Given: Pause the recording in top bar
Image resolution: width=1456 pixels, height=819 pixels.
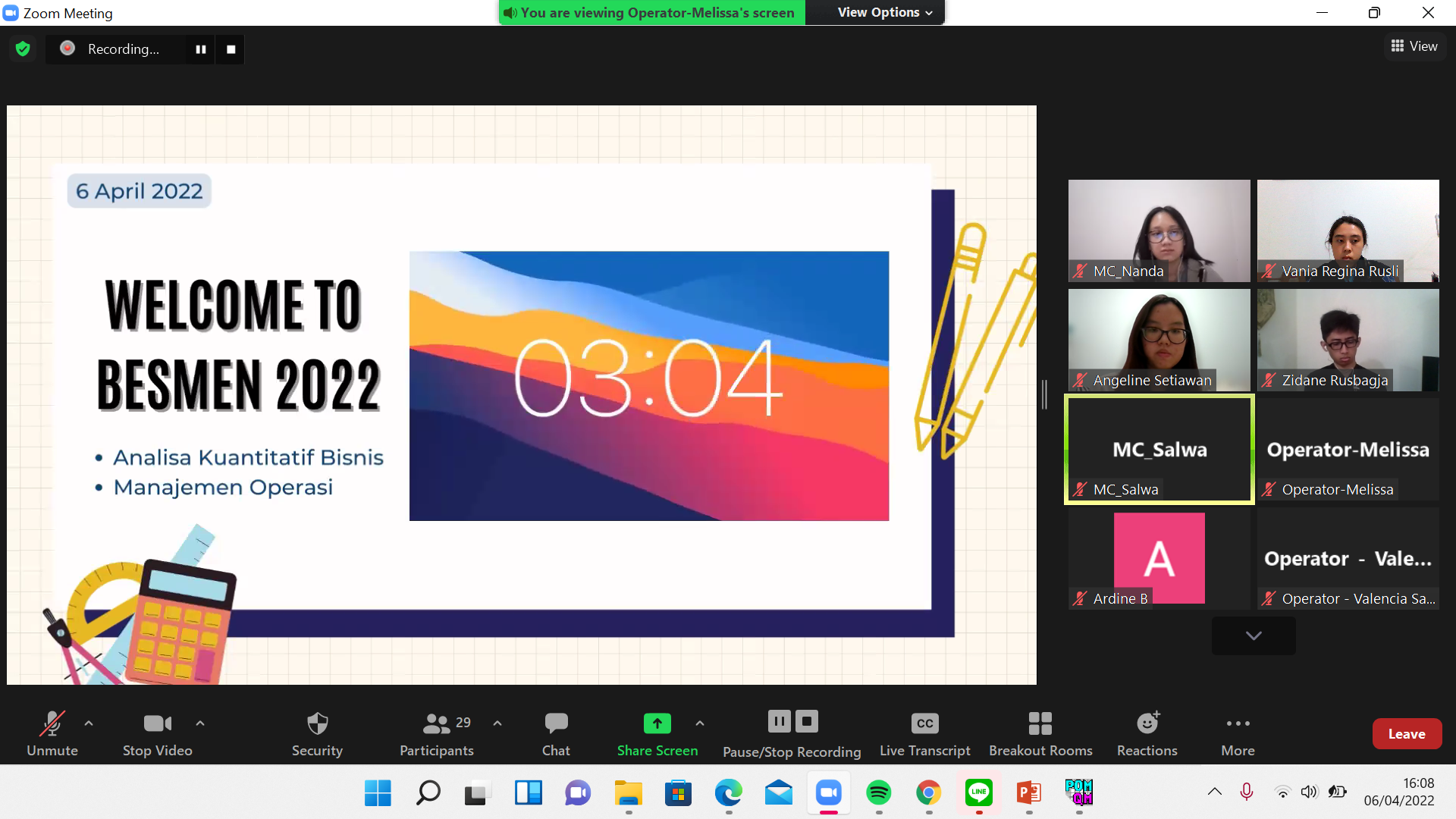Looking at the screenshot, I should click(201, 49).
